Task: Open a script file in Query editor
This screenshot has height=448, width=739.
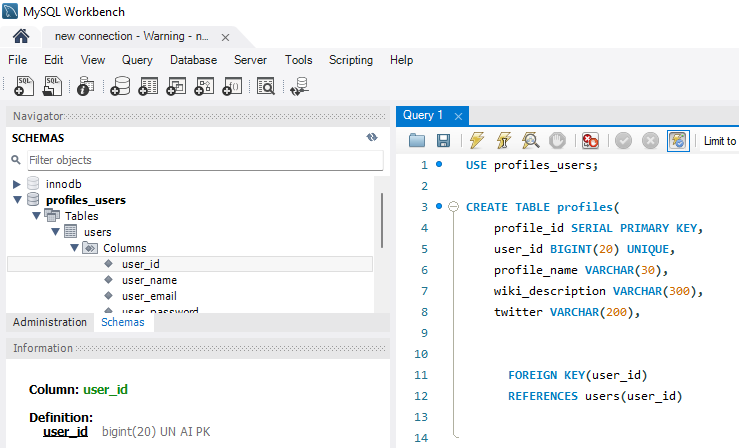Action: click(x=417, y=140)
